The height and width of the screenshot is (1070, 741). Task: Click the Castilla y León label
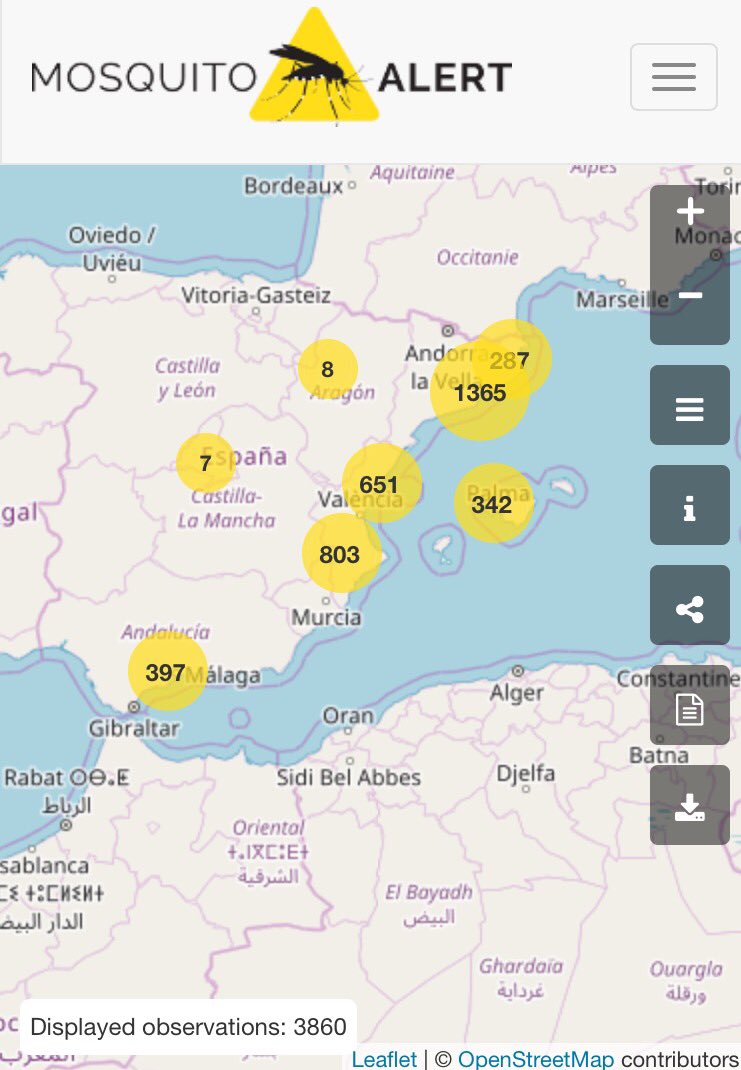(187, 378)
